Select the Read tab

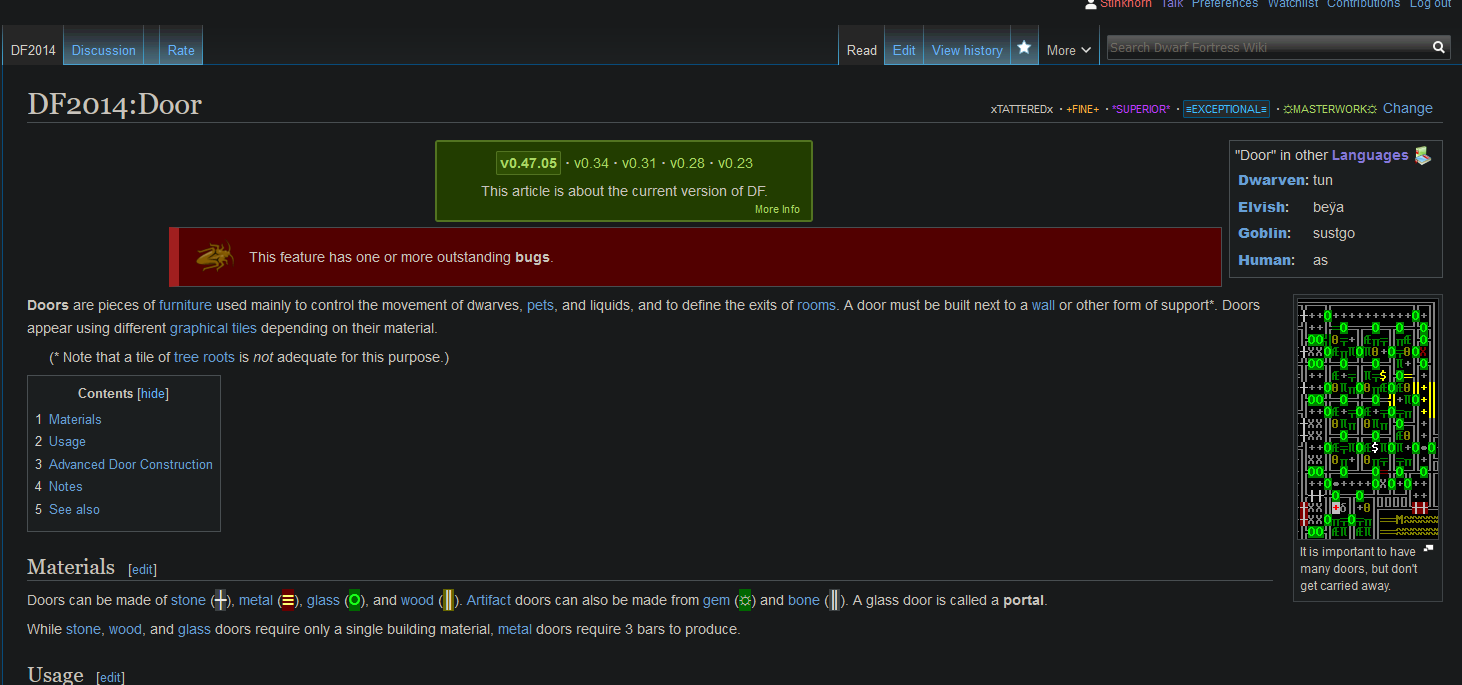pyautogui.click(x=862, y=50)
